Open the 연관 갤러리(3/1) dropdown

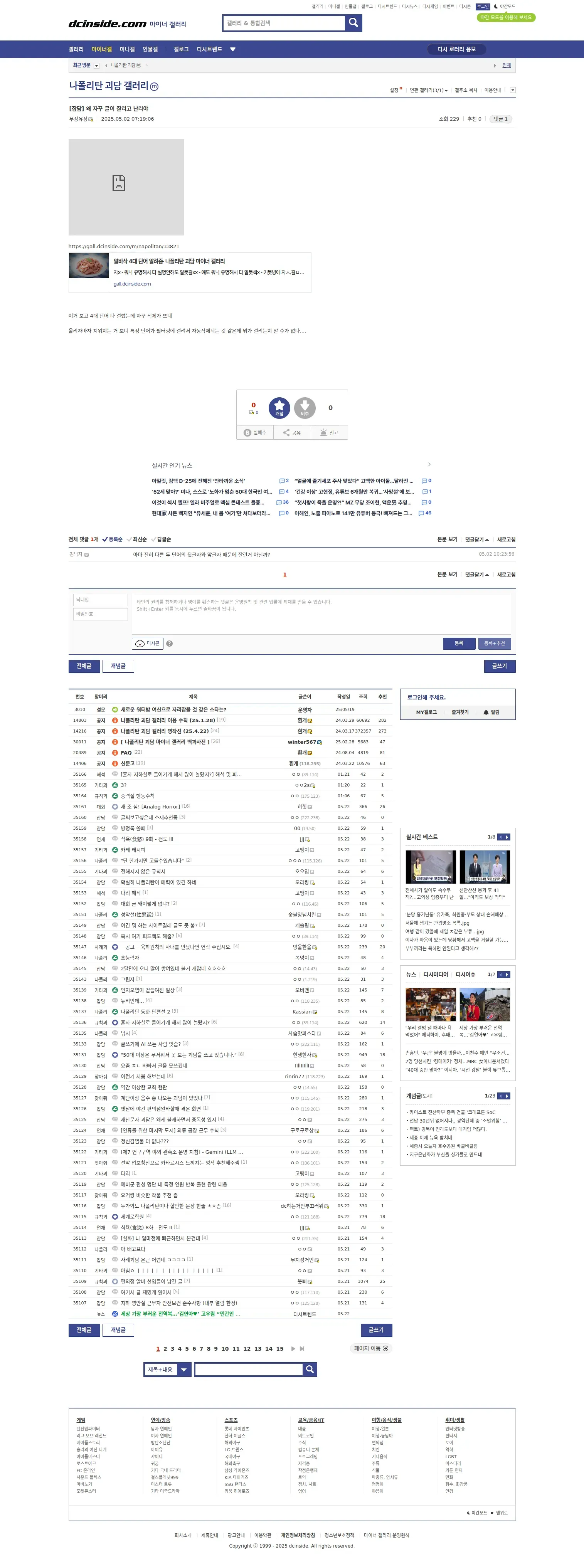point(428,90)
